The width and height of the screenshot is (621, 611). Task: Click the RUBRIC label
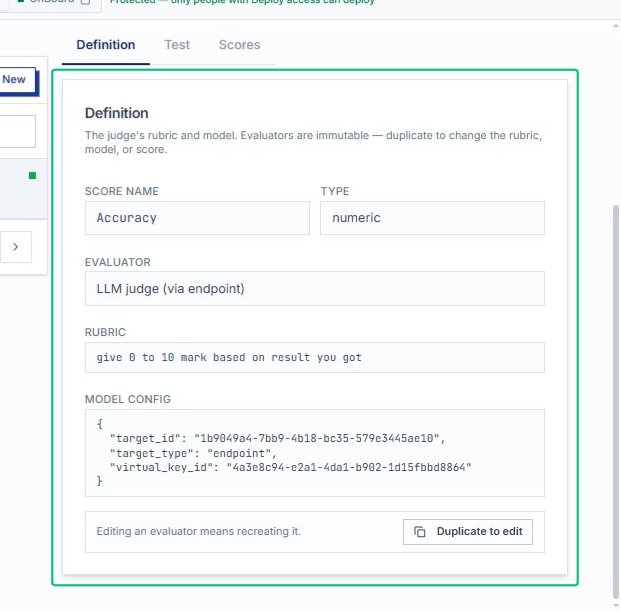click(x=105, y=332)
